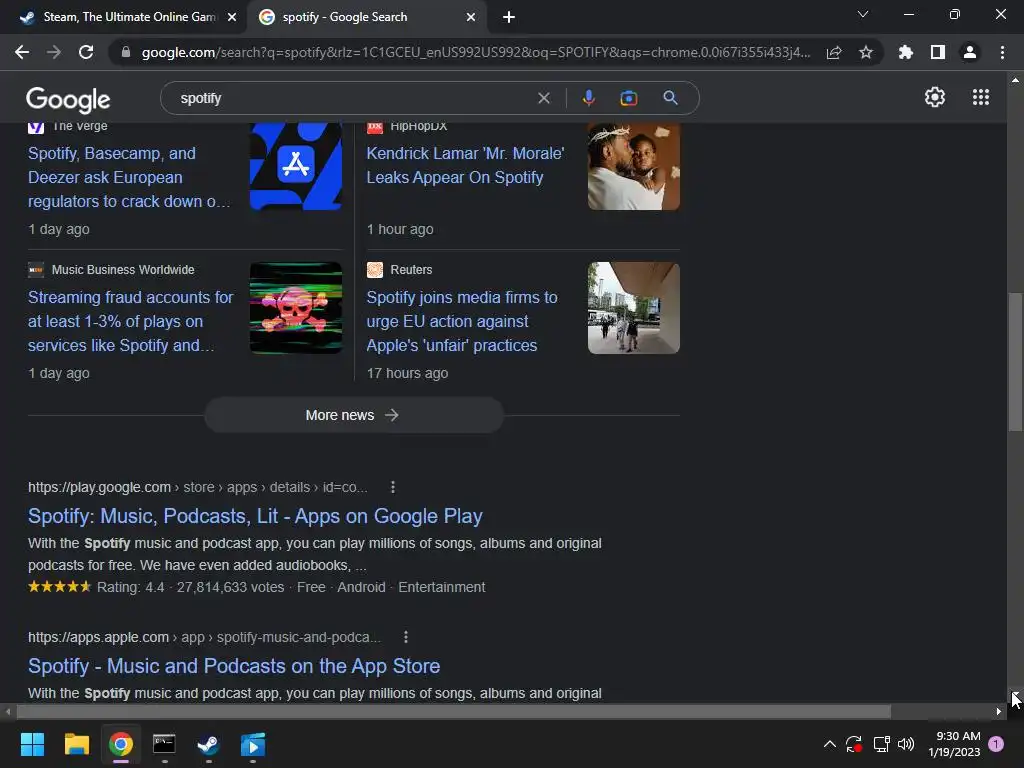Image resolution: width=1024 pixels, height=768 pixels.
Task: Click the Reuters source label
Action: coord(411,270)
